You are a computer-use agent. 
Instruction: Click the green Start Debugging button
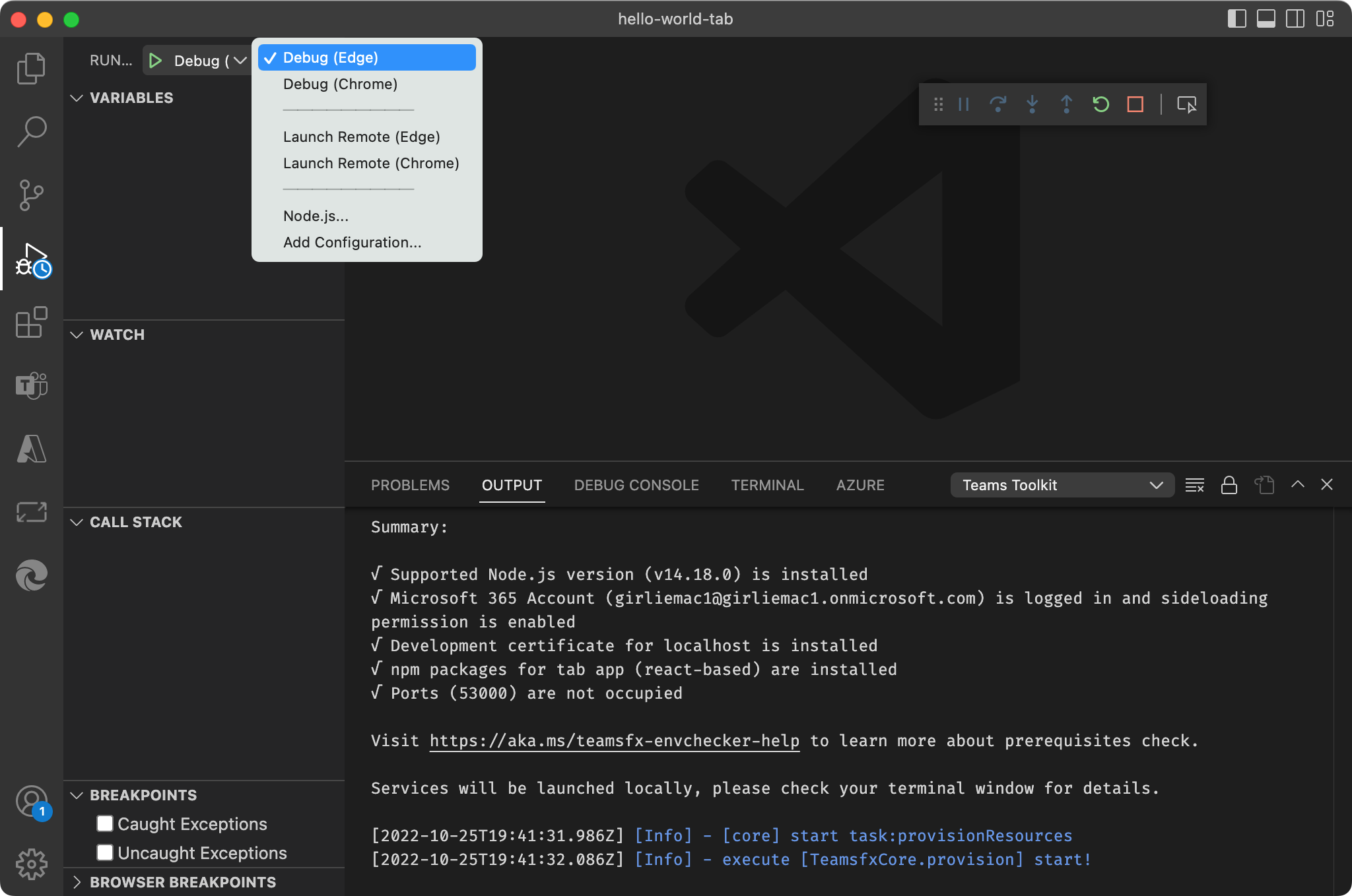tap(156, 61)
